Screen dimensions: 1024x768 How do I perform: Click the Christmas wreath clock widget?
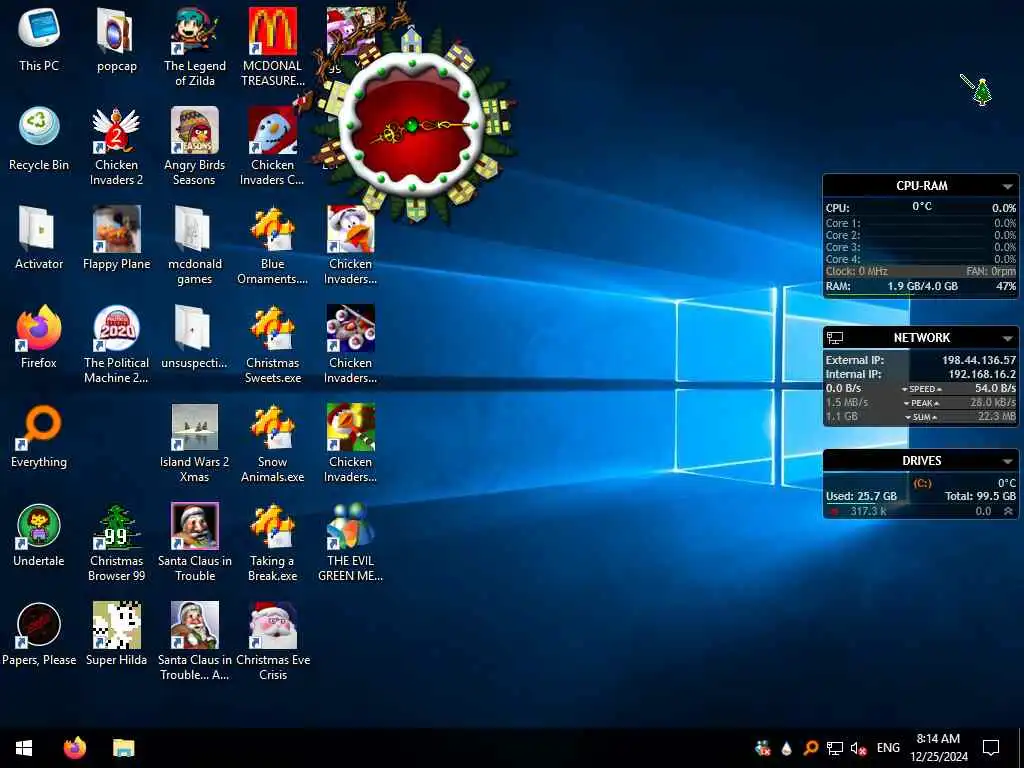[412, 125]
